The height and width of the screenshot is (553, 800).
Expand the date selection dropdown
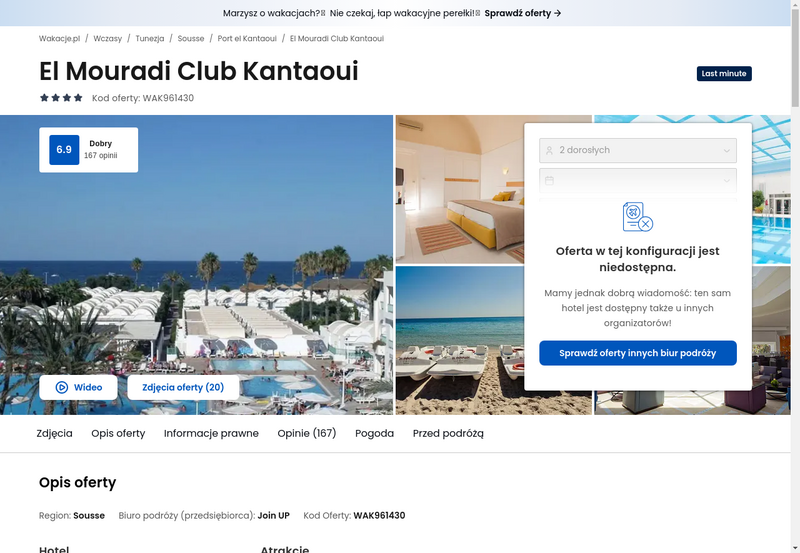(x=638, y=181)
